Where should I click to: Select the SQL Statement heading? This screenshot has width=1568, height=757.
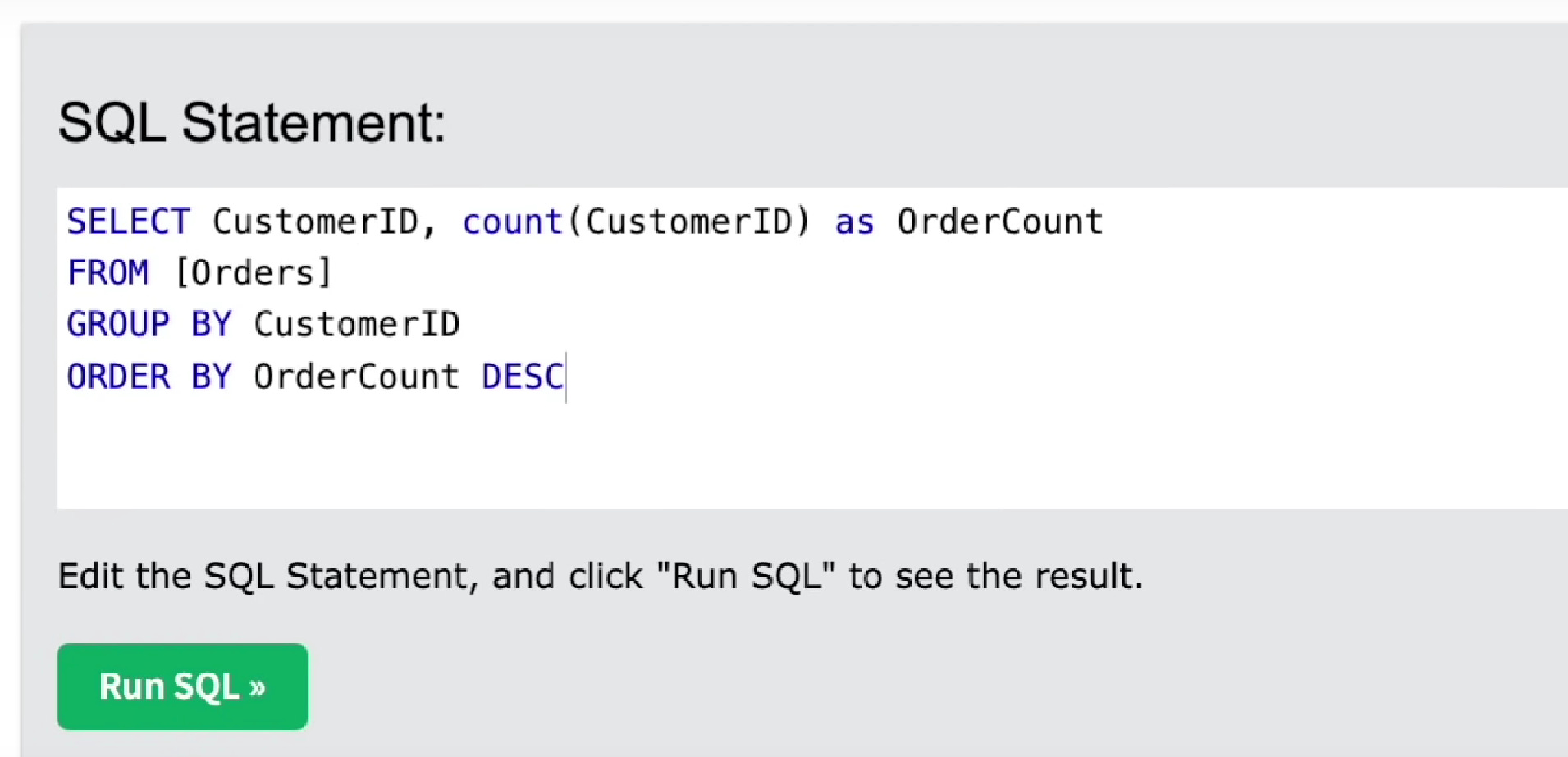[251, 121]
